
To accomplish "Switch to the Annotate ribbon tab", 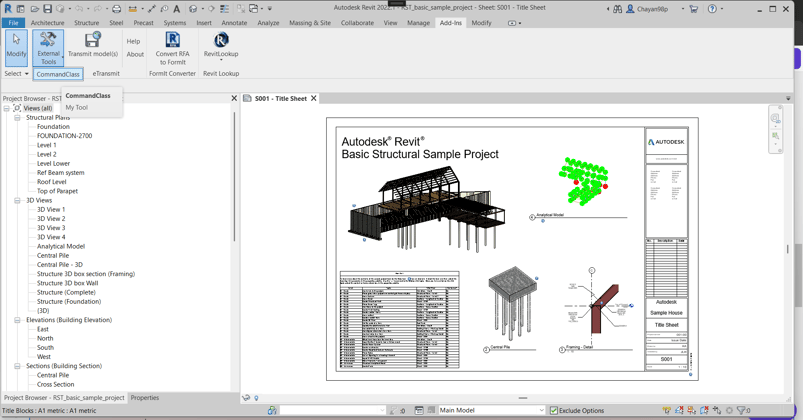I will click(234, 23).
